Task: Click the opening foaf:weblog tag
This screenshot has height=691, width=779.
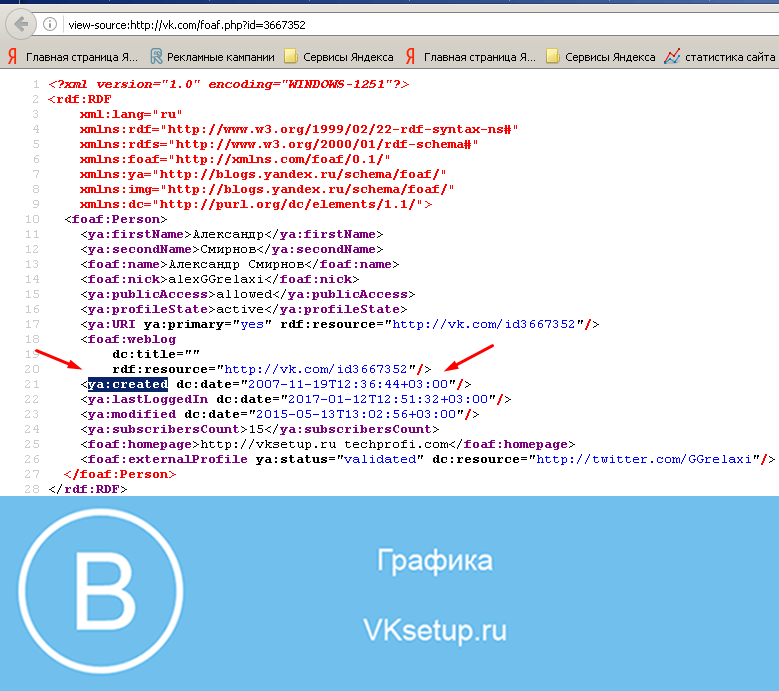Action: pyautogui.click(x=128, y=339)
